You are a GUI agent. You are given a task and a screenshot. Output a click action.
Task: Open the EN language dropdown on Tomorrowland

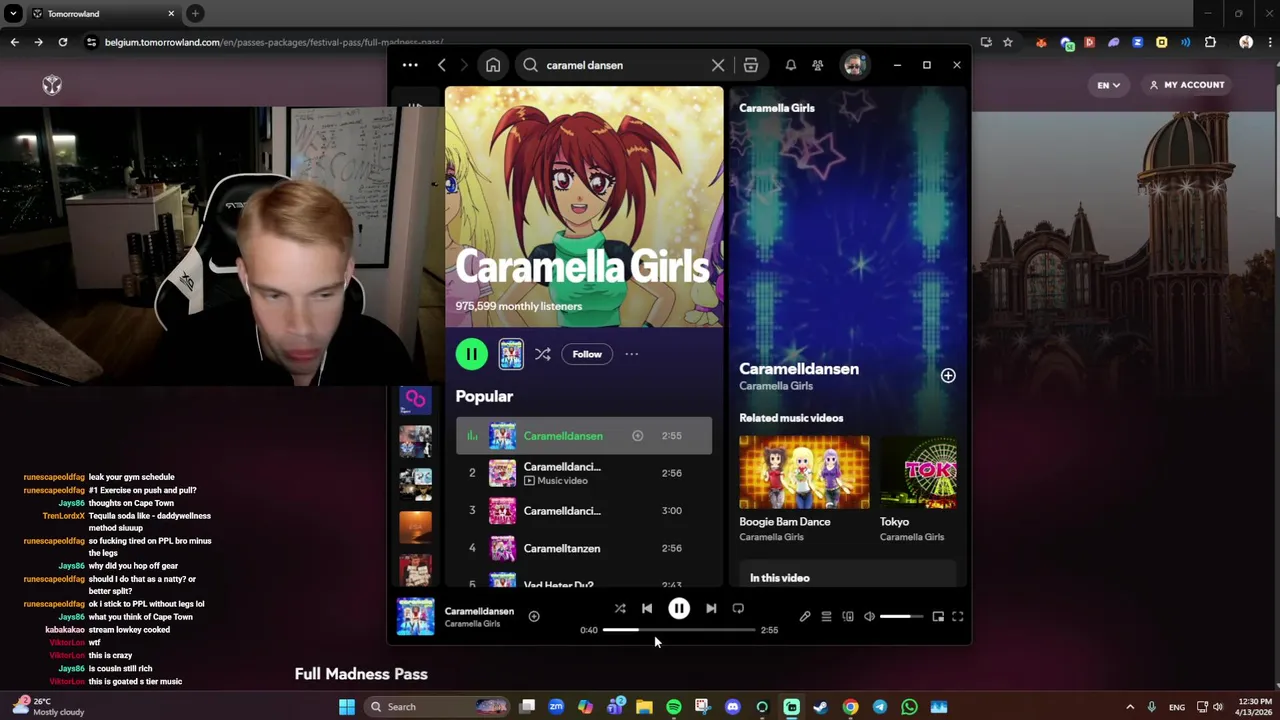click(x=1108, y=85)
